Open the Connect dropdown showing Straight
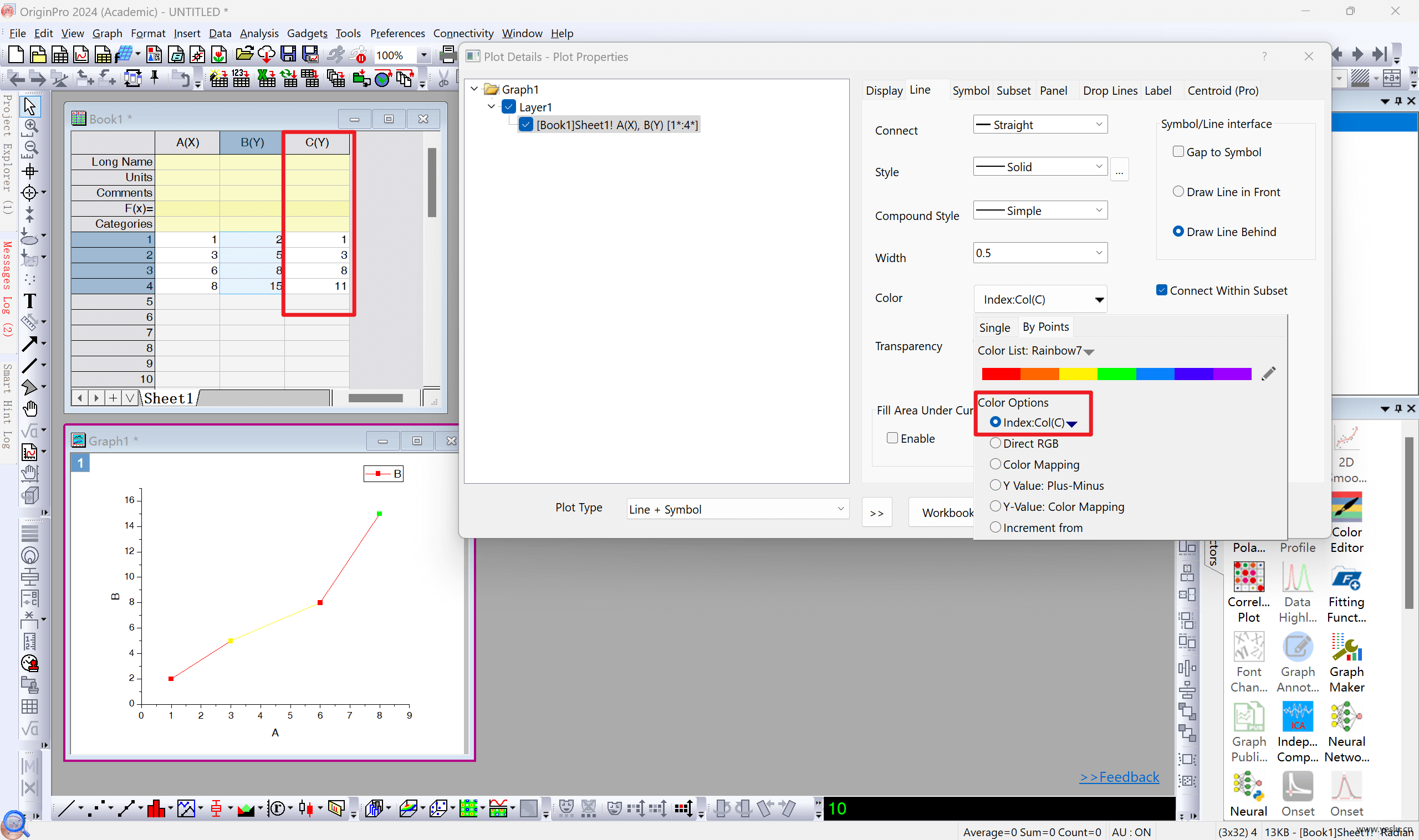Image resolution: width=1419 pixels, height=840 pixels. 1040,125
